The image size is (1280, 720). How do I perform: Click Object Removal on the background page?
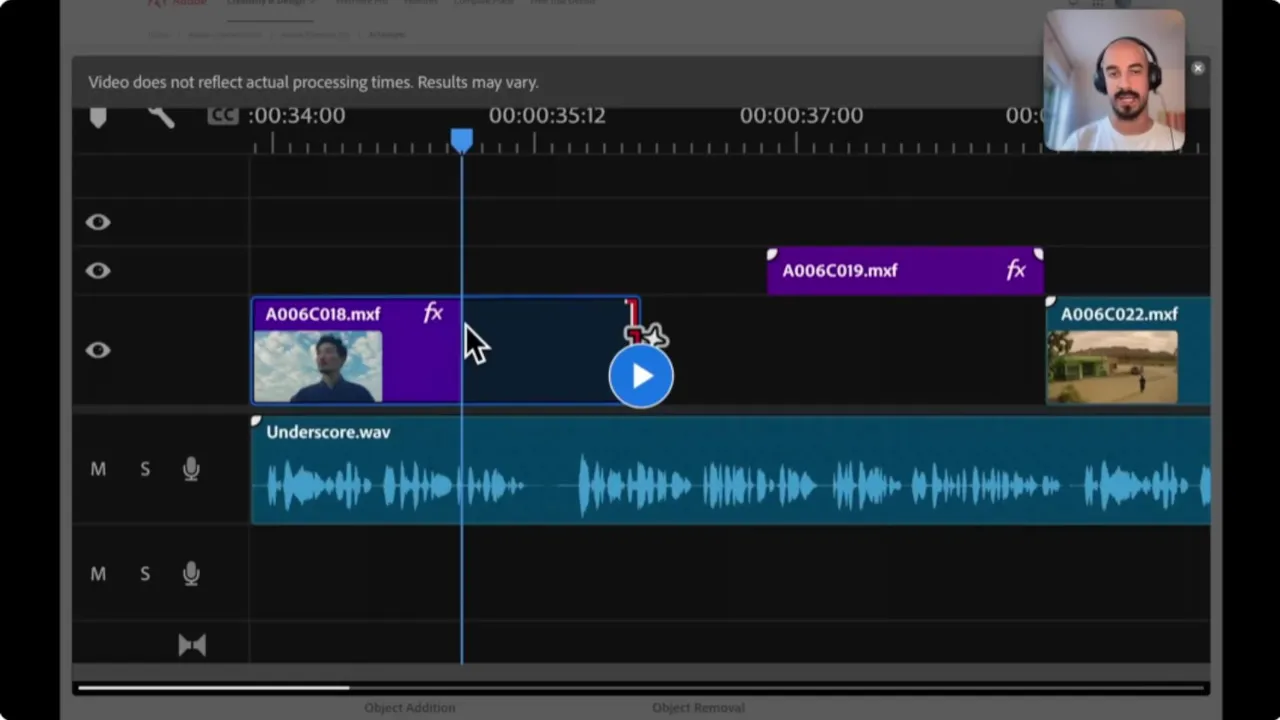pyautogui.click(x=698, y=708)
